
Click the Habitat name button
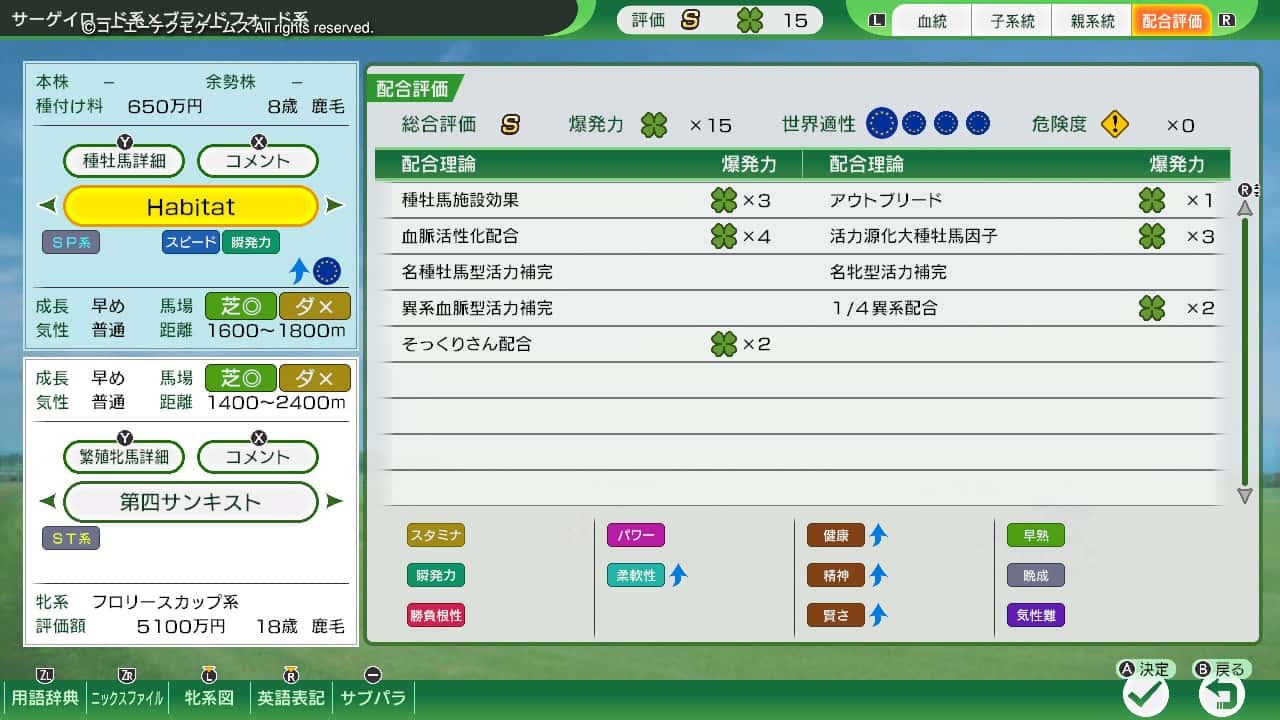click(190, 206)
